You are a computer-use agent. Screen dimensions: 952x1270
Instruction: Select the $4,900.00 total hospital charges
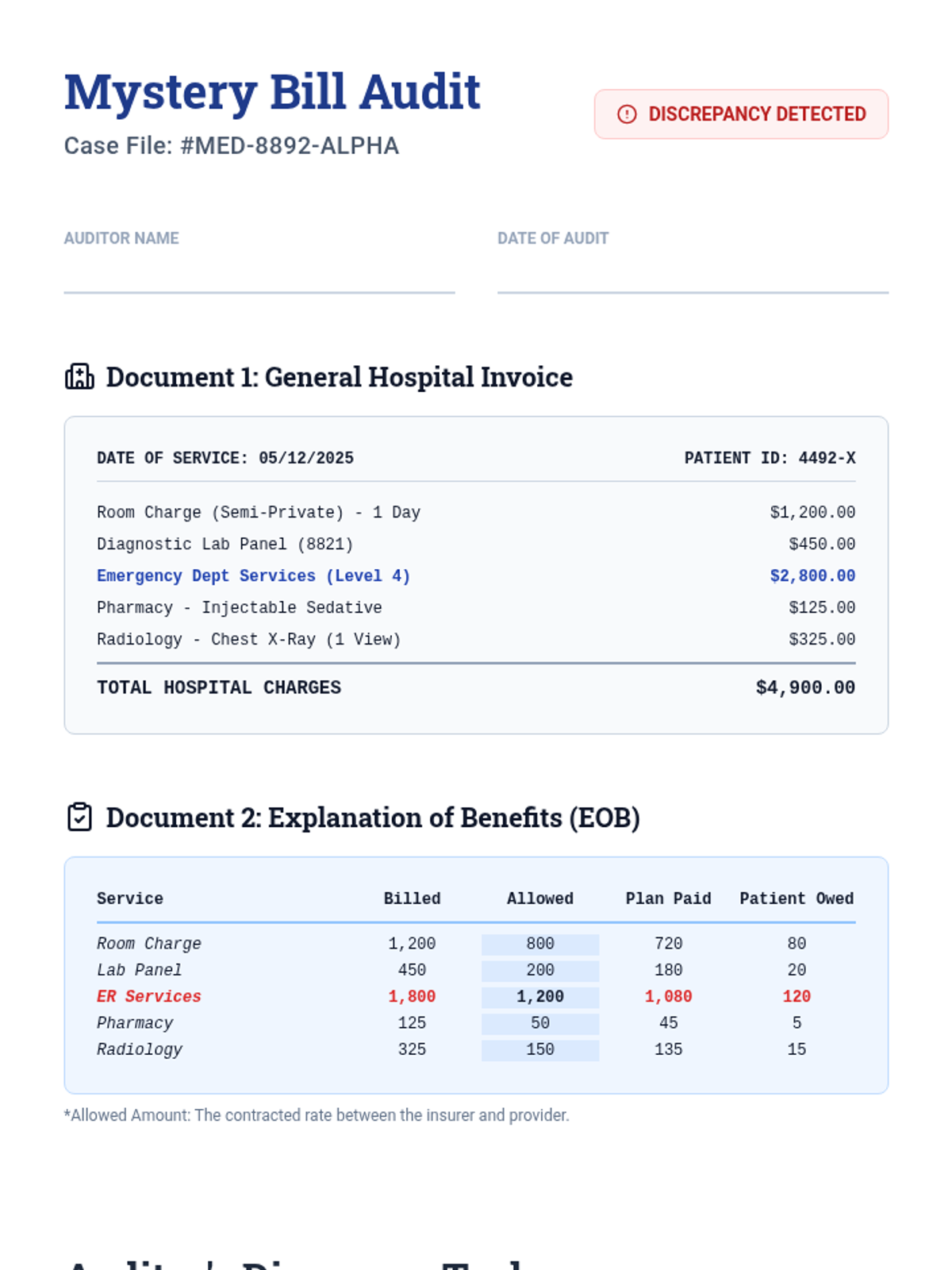pos(804,687)
